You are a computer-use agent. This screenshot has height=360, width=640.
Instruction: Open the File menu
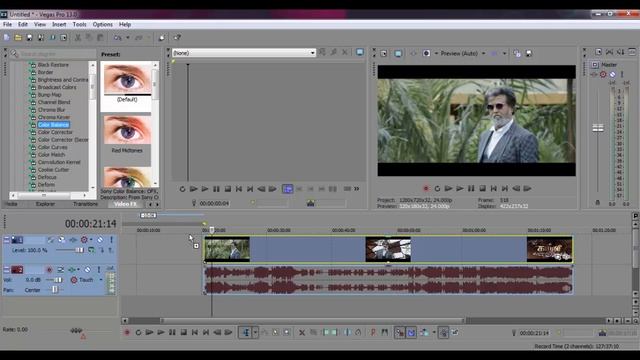point(7,24)
